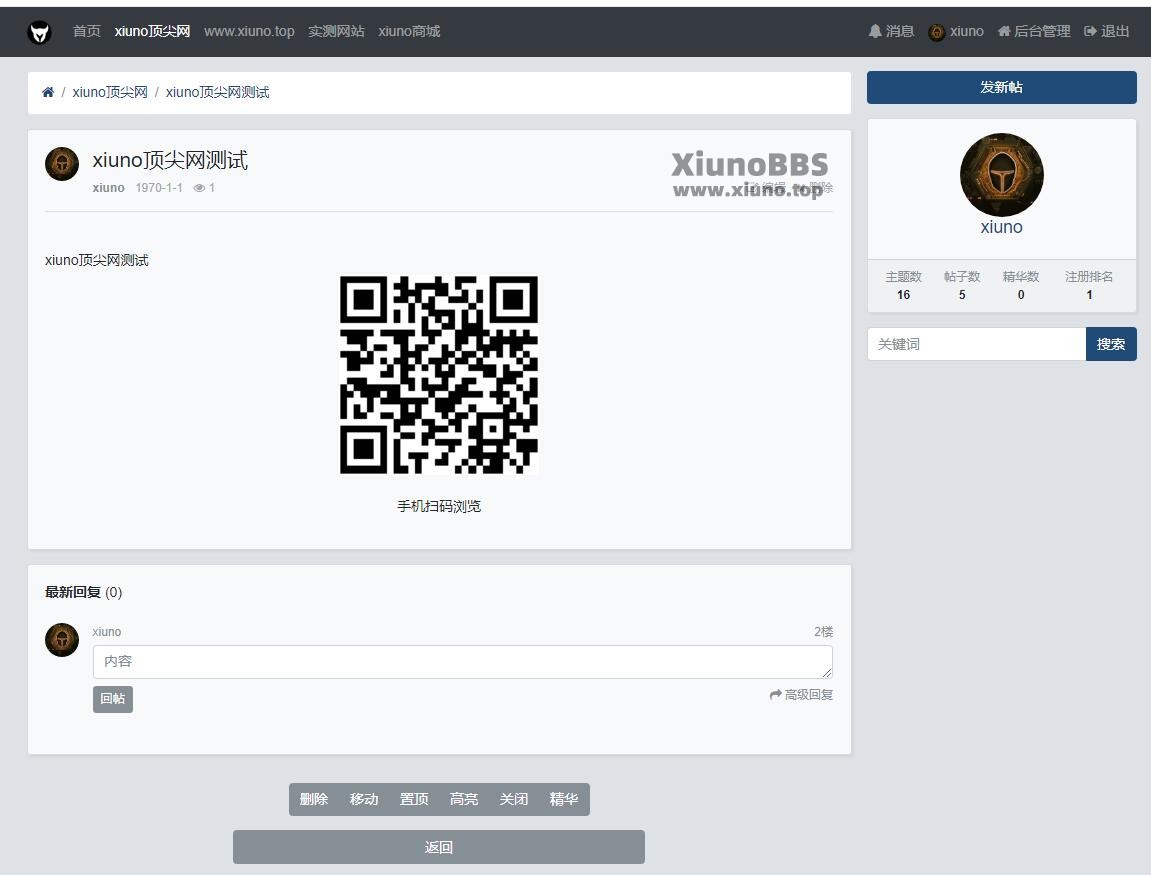Image resolution: width=1151 pixels, height=875 pixels.
Task: Click the post author's avatar beside title
Action: (62, 164)
